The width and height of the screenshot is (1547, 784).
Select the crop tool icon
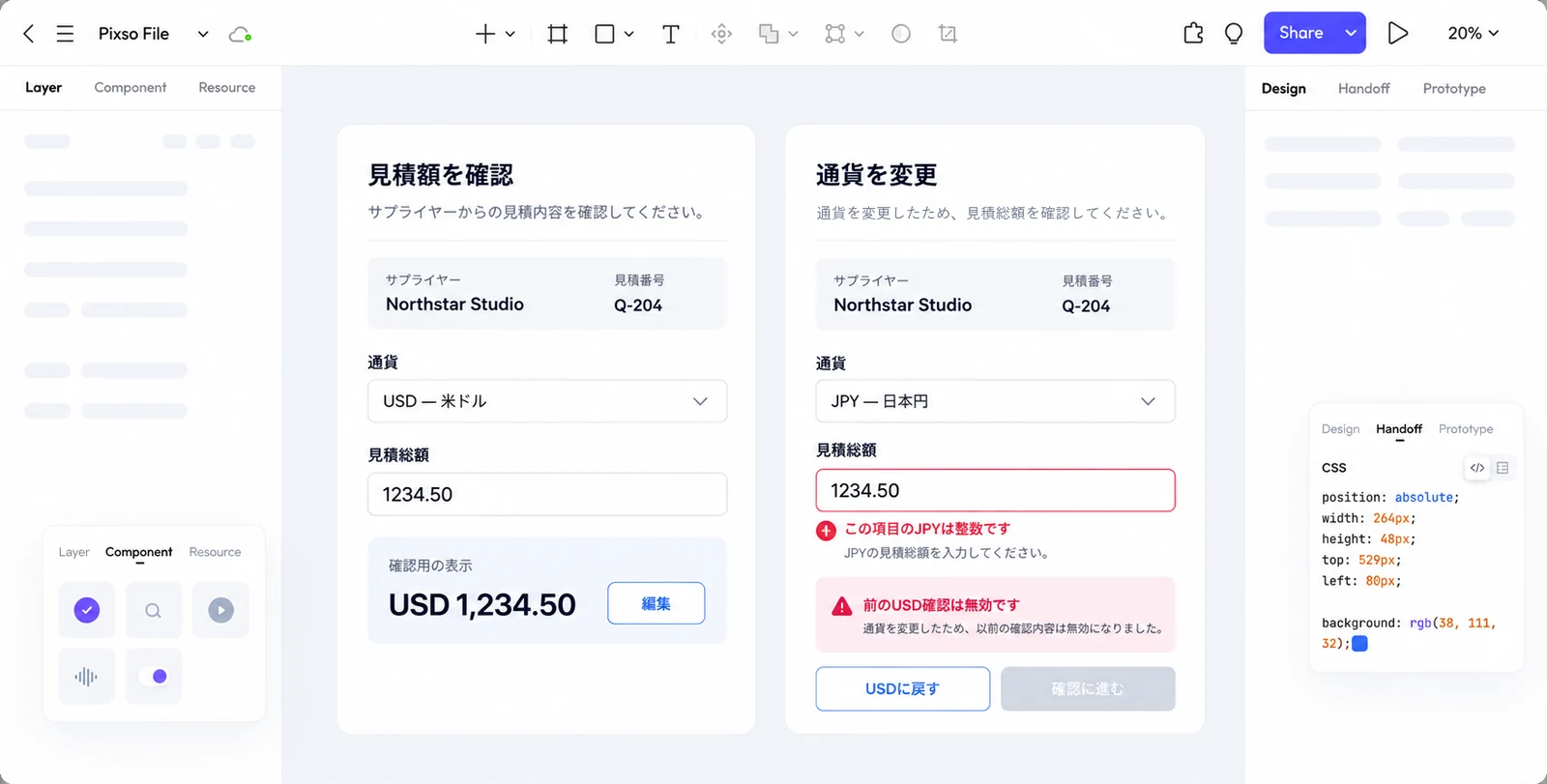tap(948, 34)
